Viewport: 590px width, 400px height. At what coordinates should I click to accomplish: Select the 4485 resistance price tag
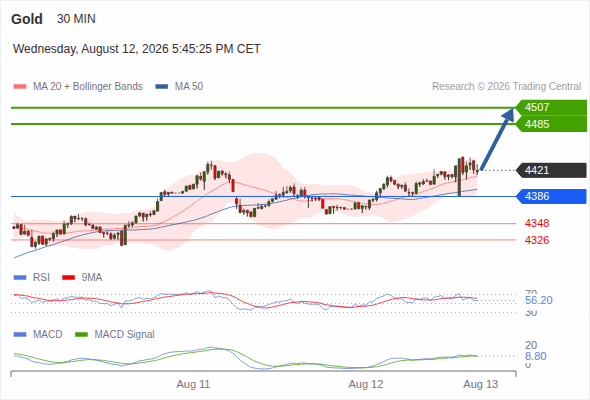pos(551,124)
